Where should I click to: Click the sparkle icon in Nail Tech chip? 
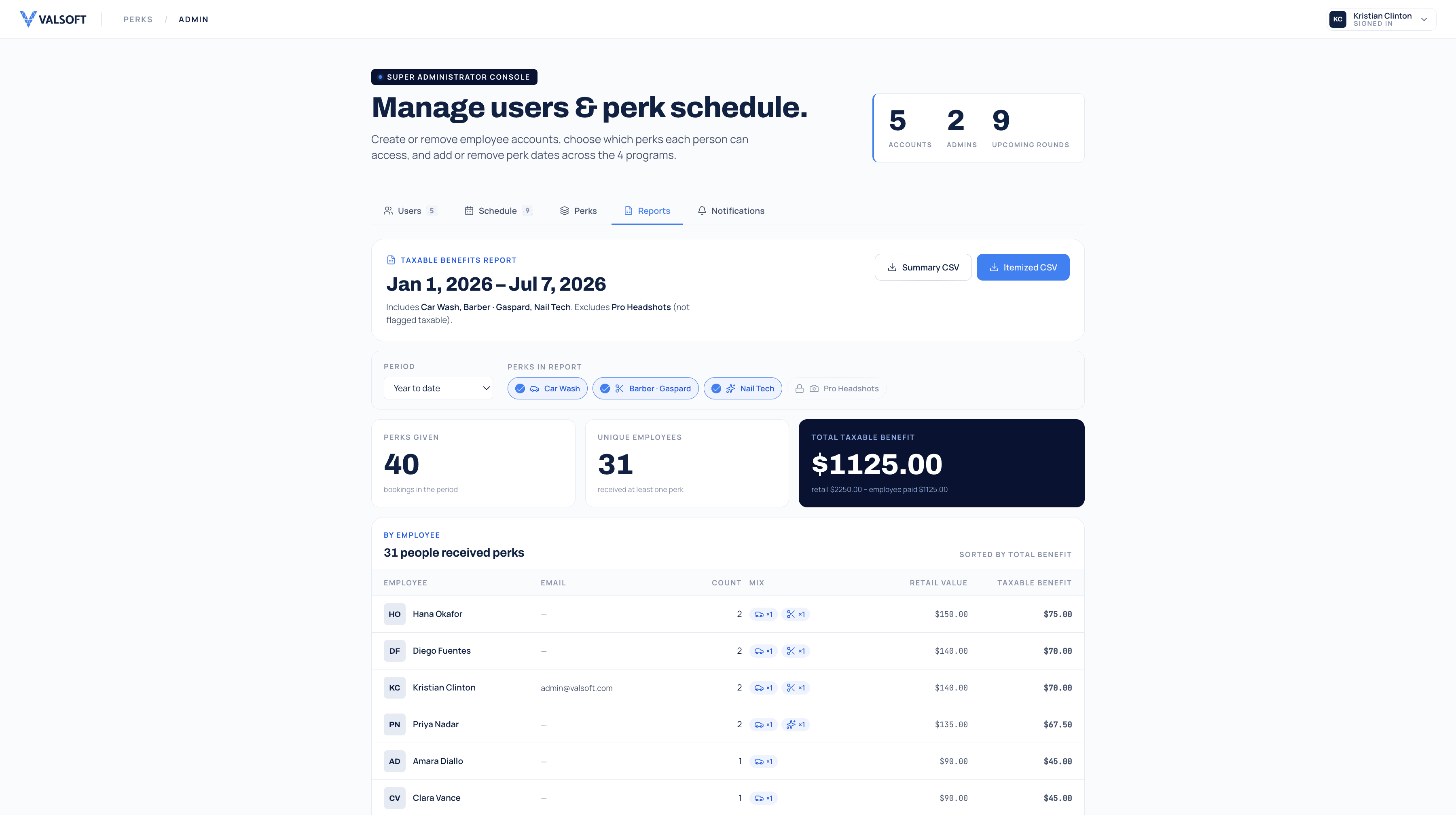[731, 388]
